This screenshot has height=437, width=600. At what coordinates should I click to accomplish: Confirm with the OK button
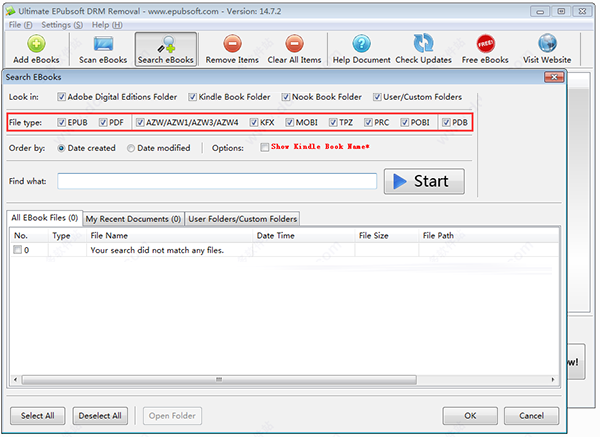point(470,416)
